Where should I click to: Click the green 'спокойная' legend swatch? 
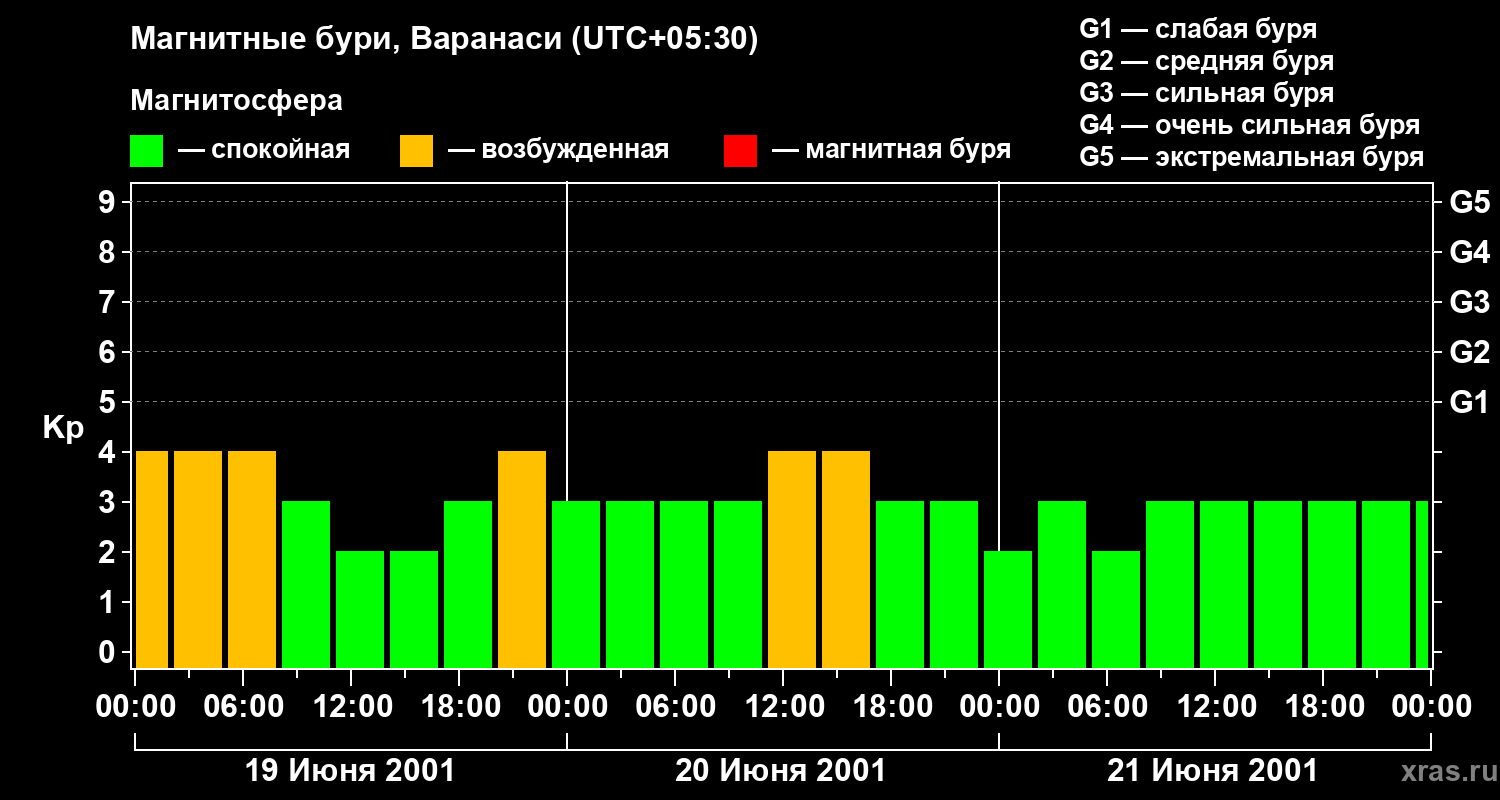click(x=147, y=151)
